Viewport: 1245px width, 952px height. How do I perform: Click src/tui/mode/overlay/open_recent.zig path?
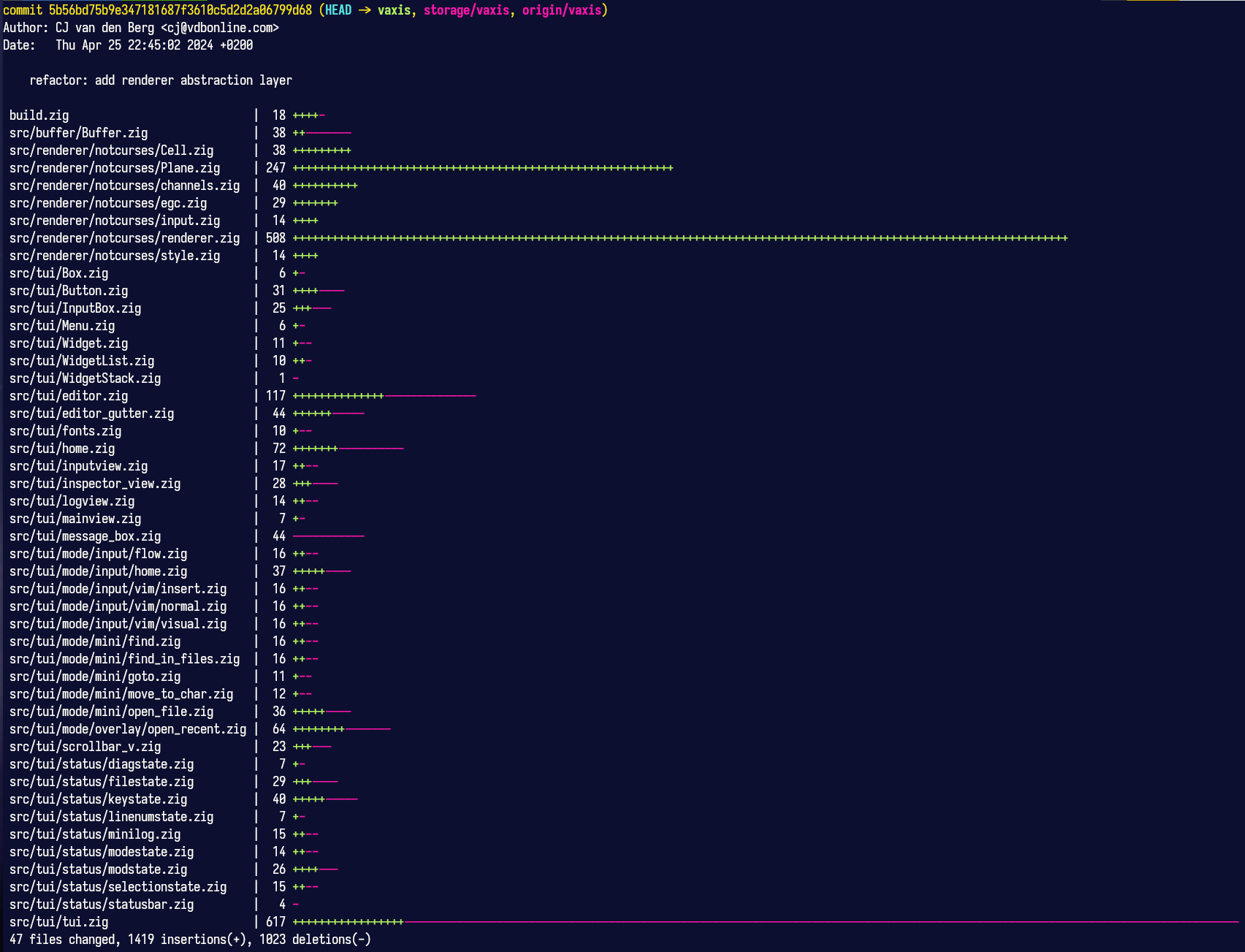coord(128,729)
